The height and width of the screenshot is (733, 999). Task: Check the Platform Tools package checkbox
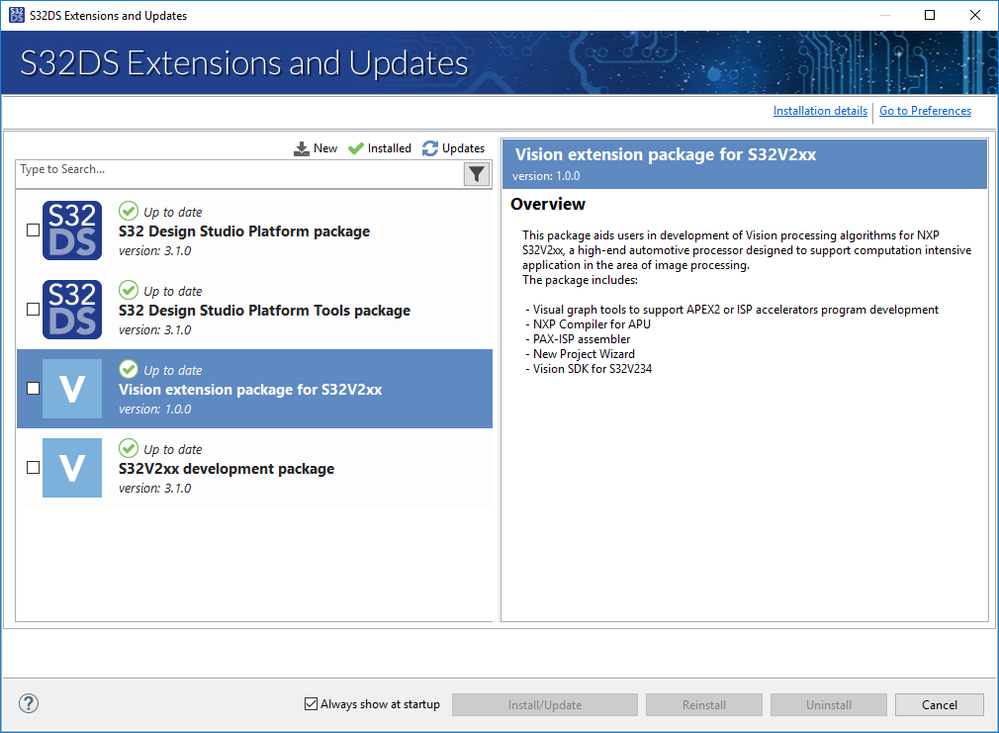tap(33, 310)
